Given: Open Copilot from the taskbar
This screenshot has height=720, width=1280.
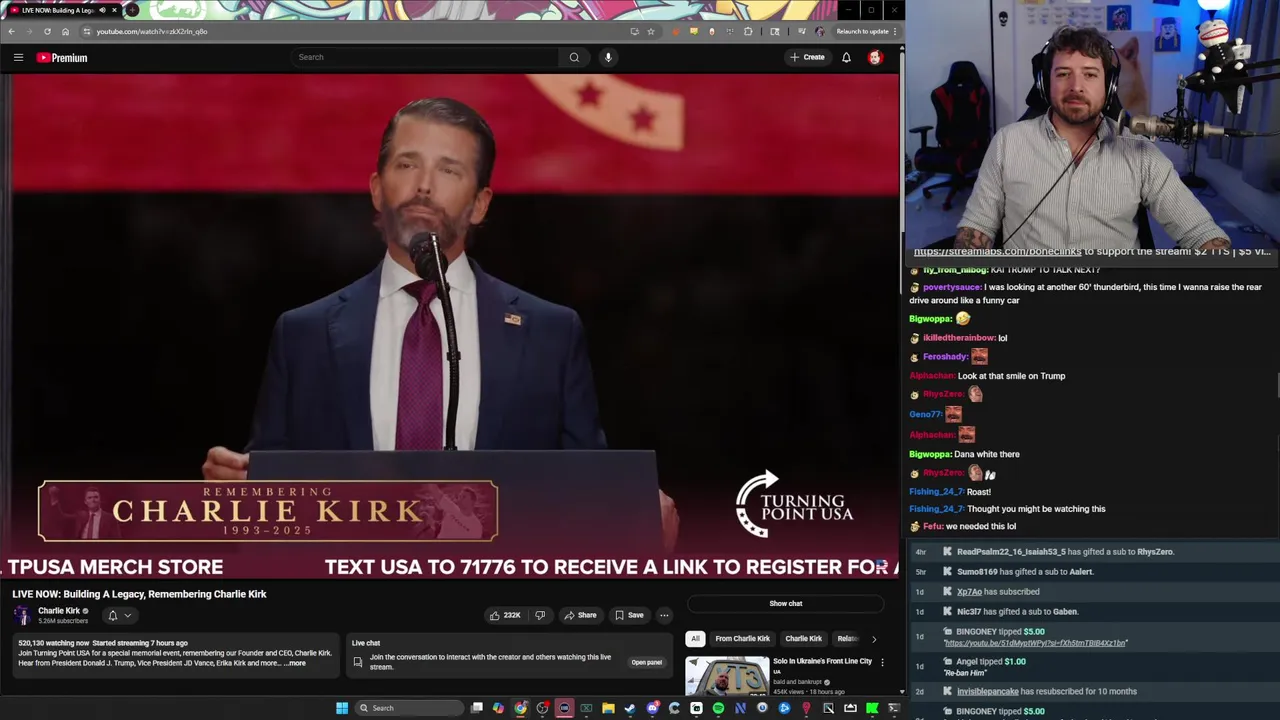Looking at the screenshot, I should click(x=498, y=708).
